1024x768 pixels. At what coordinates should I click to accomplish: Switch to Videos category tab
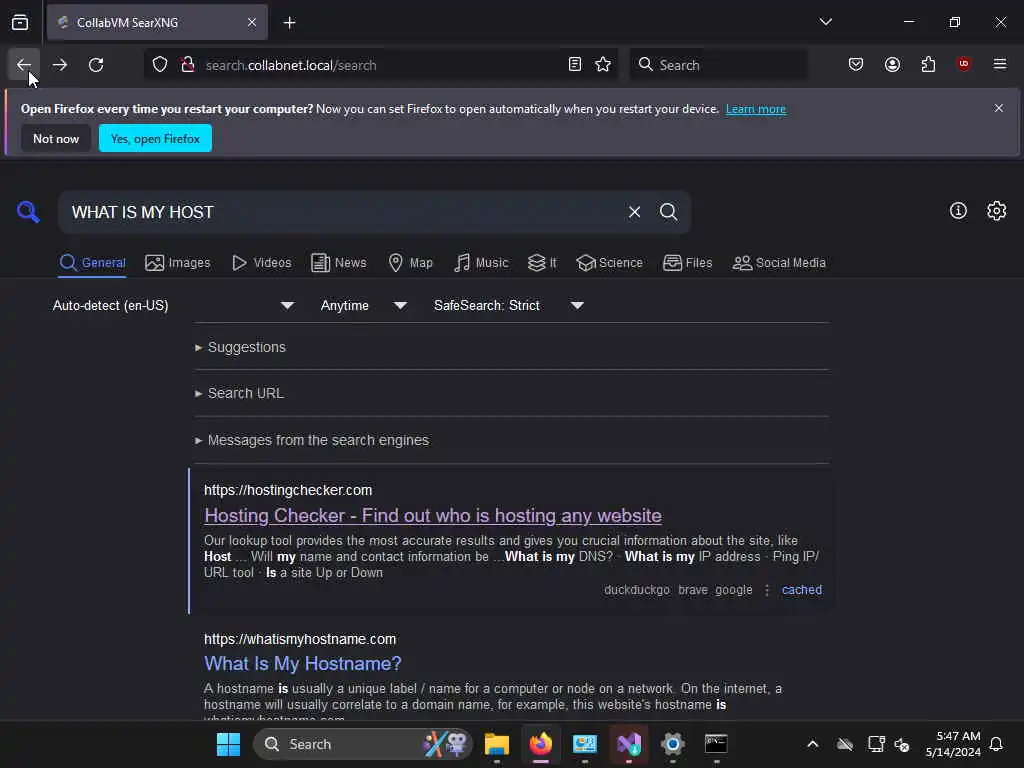pyautogui.click(x=261, y=263)
